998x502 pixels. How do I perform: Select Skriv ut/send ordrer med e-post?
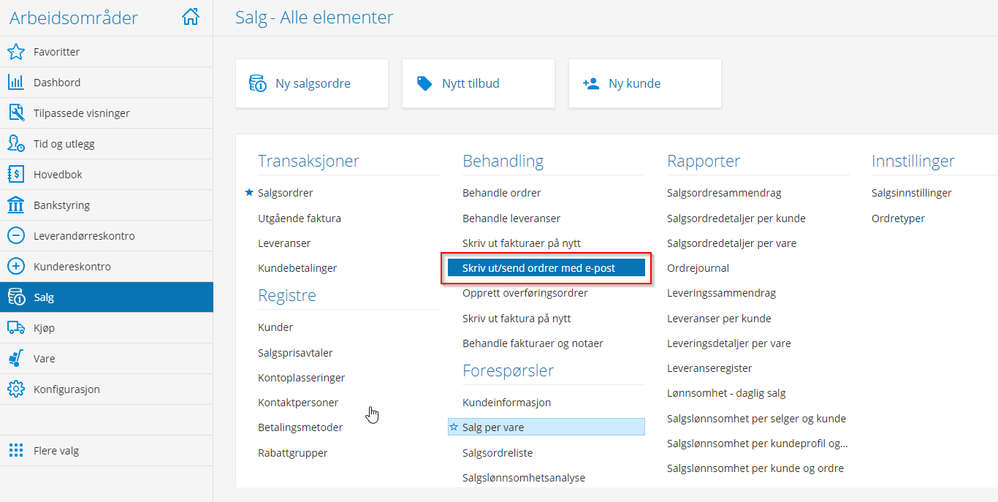tap(546, 268)
